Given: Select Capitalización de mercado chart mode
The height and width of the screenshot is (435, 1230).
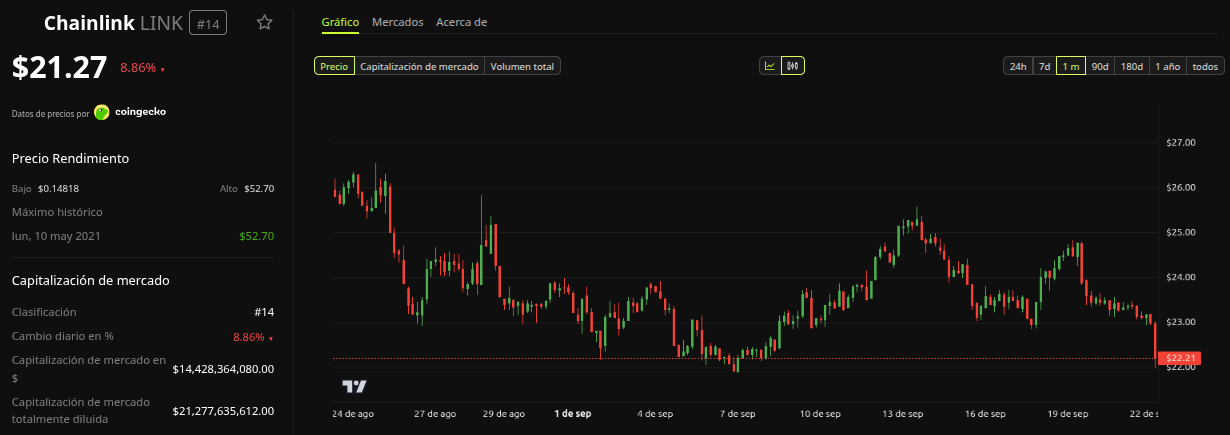Looking at the screenshot, I should pos(419,66).
